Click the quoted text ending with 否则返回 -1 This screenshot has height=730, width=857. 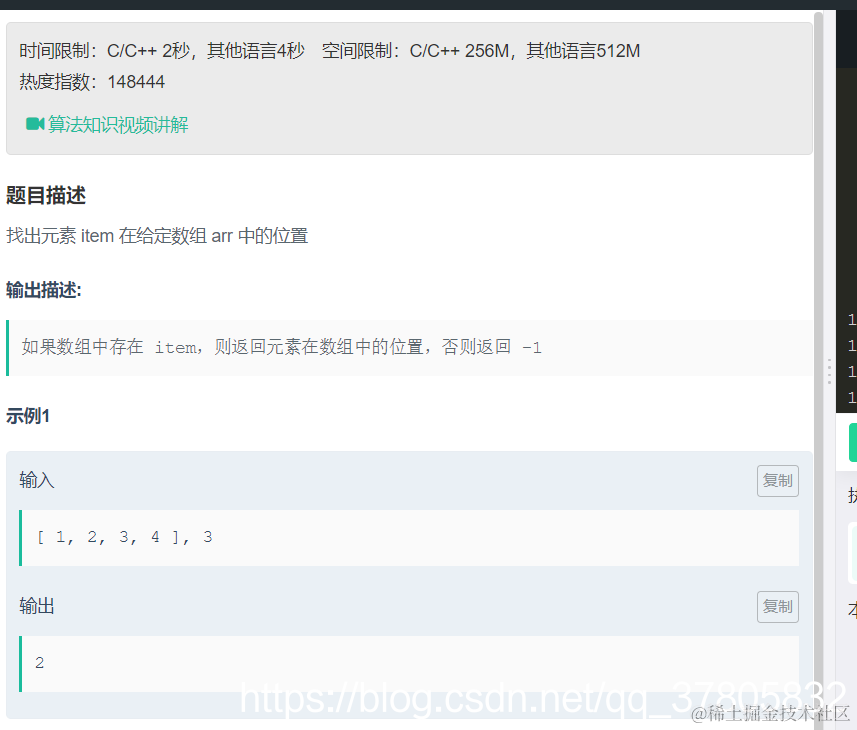tap(281, 347)
